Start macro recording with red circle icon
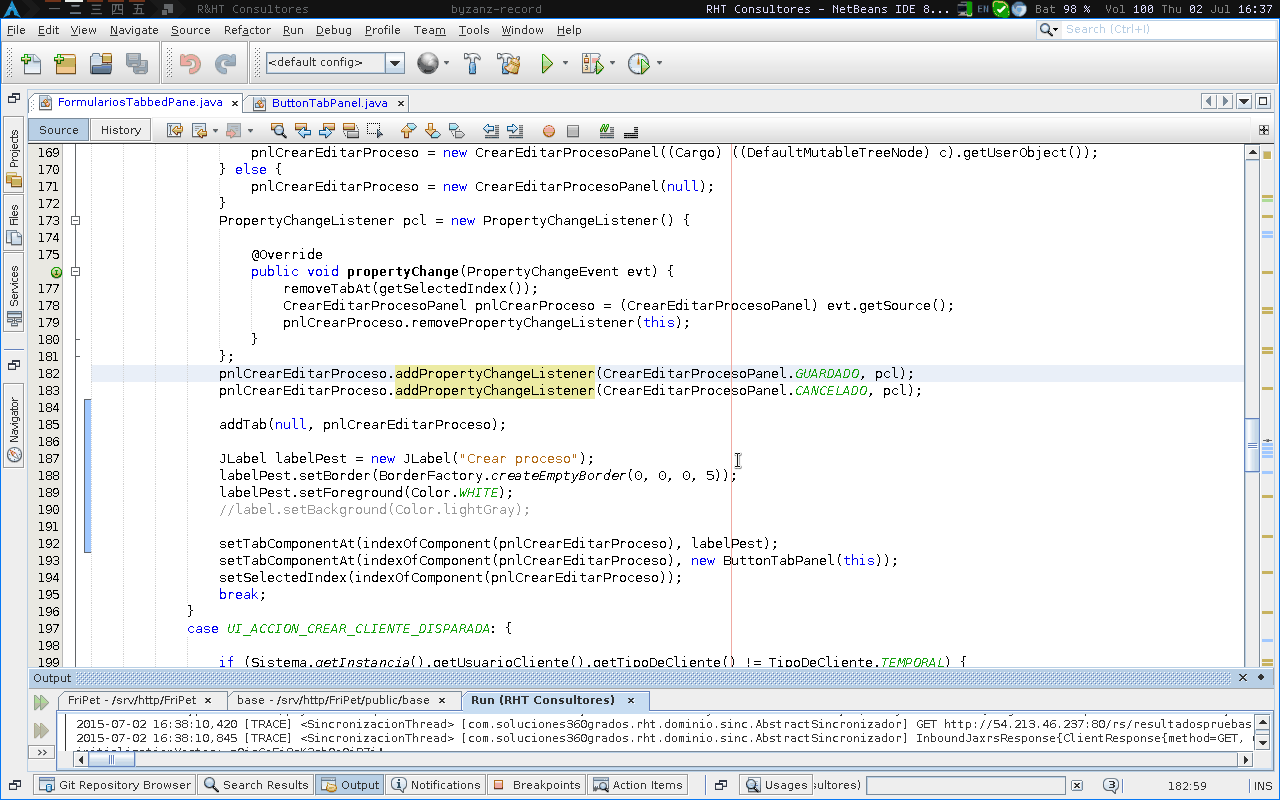The height and width of the screenshot is (800, 1280). [x=548, y=130]
